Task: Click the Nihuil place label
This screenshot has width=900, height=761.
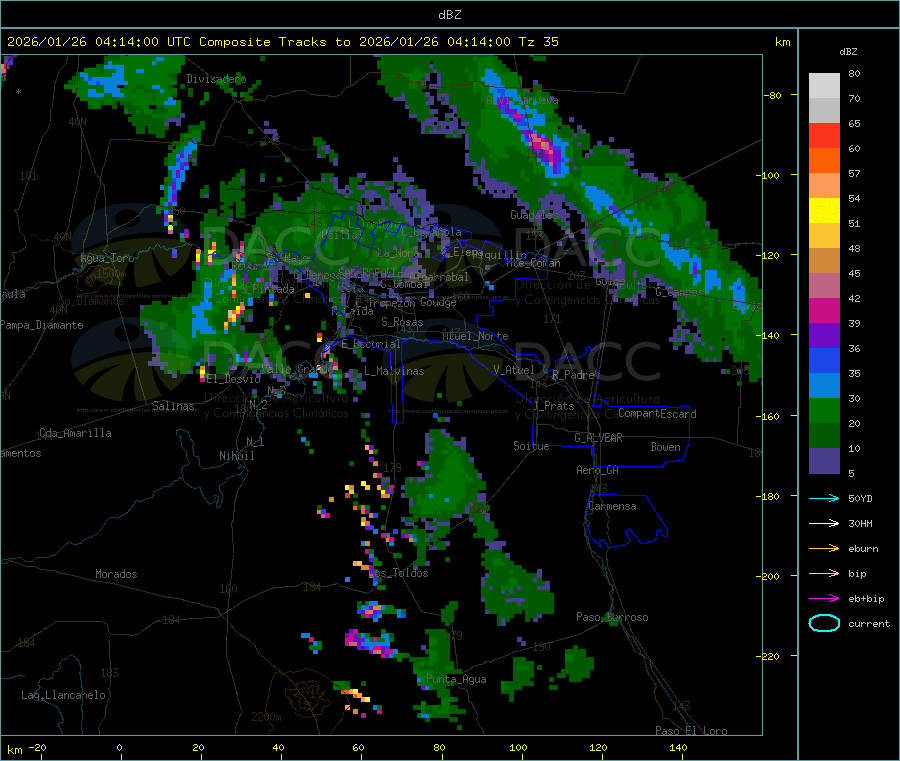Action: point(236,456)
